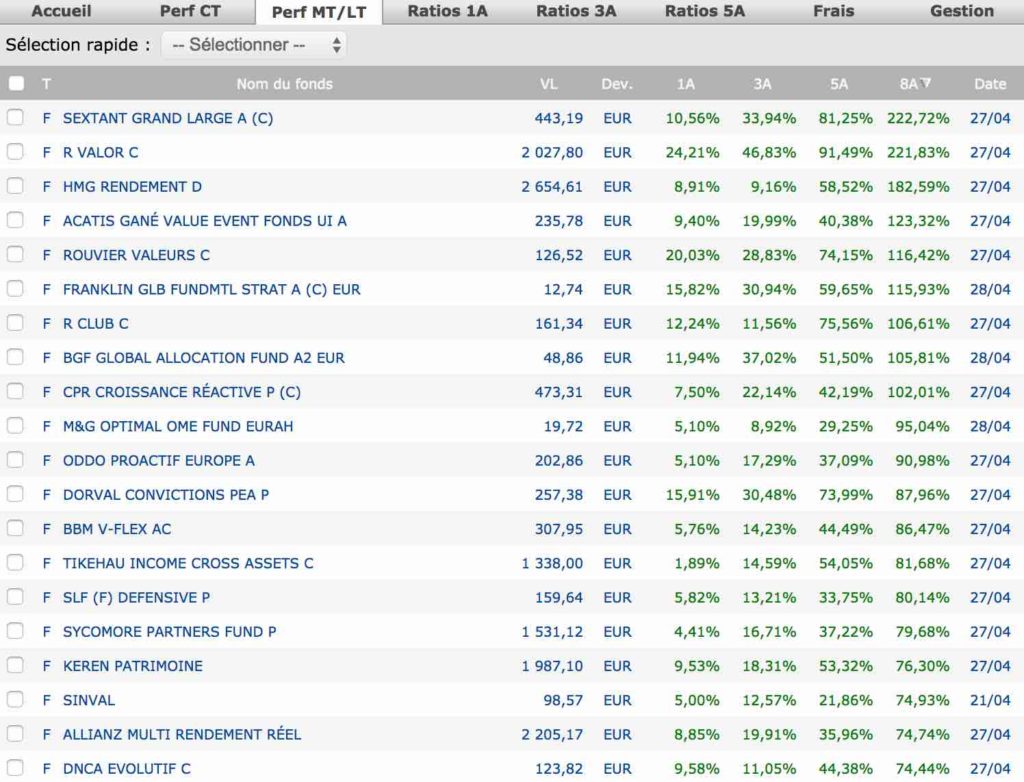Open ACATIS GANÉ VALUE EVENT FONDS UI A

204,221
